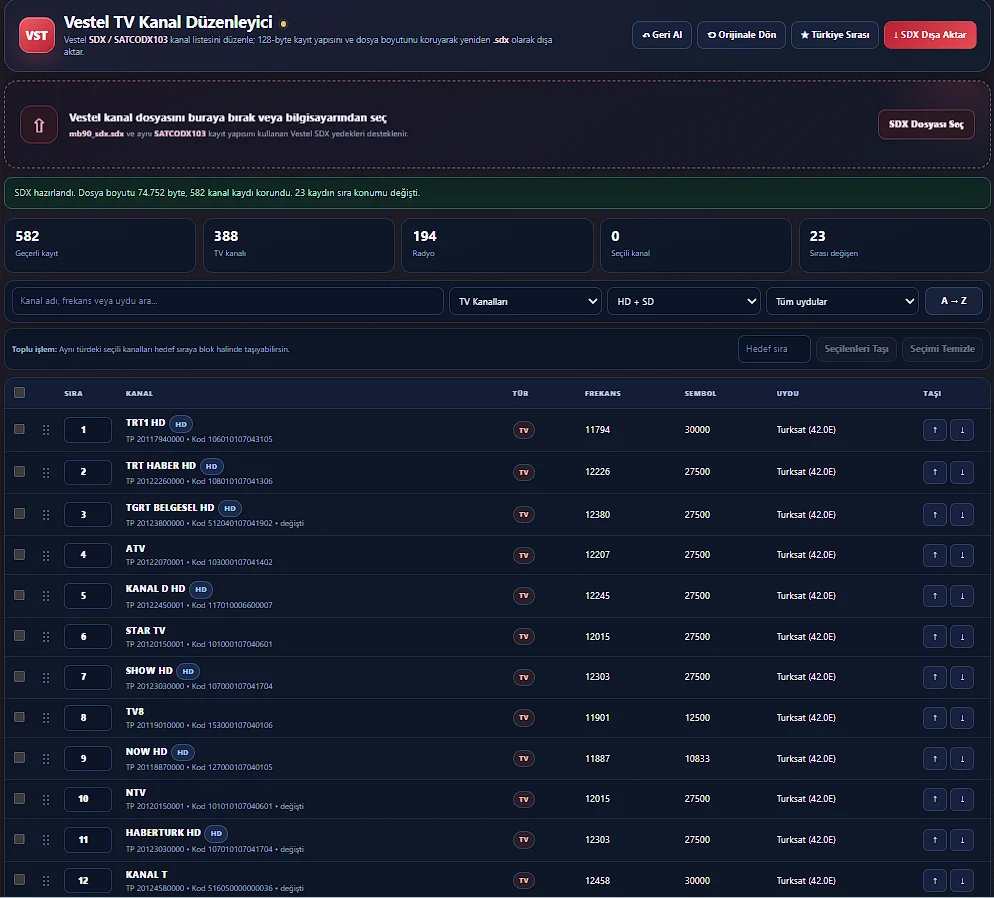Click Orijinale Dön reset button
Image resolution: width=994 pixels, height=898 pixels.
click(741, 35)
